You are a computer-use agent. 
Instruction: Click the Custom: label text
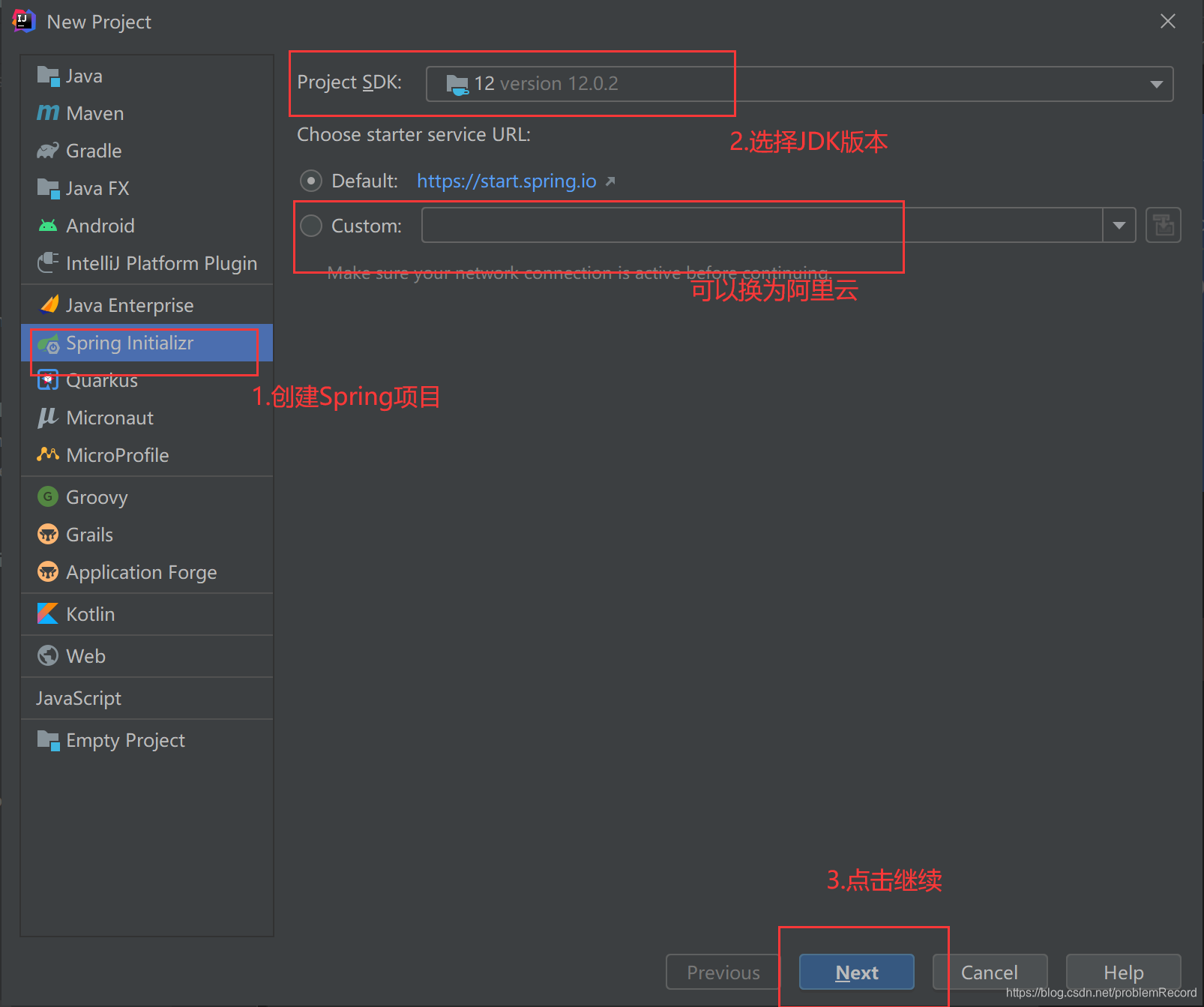click(367, 226)
